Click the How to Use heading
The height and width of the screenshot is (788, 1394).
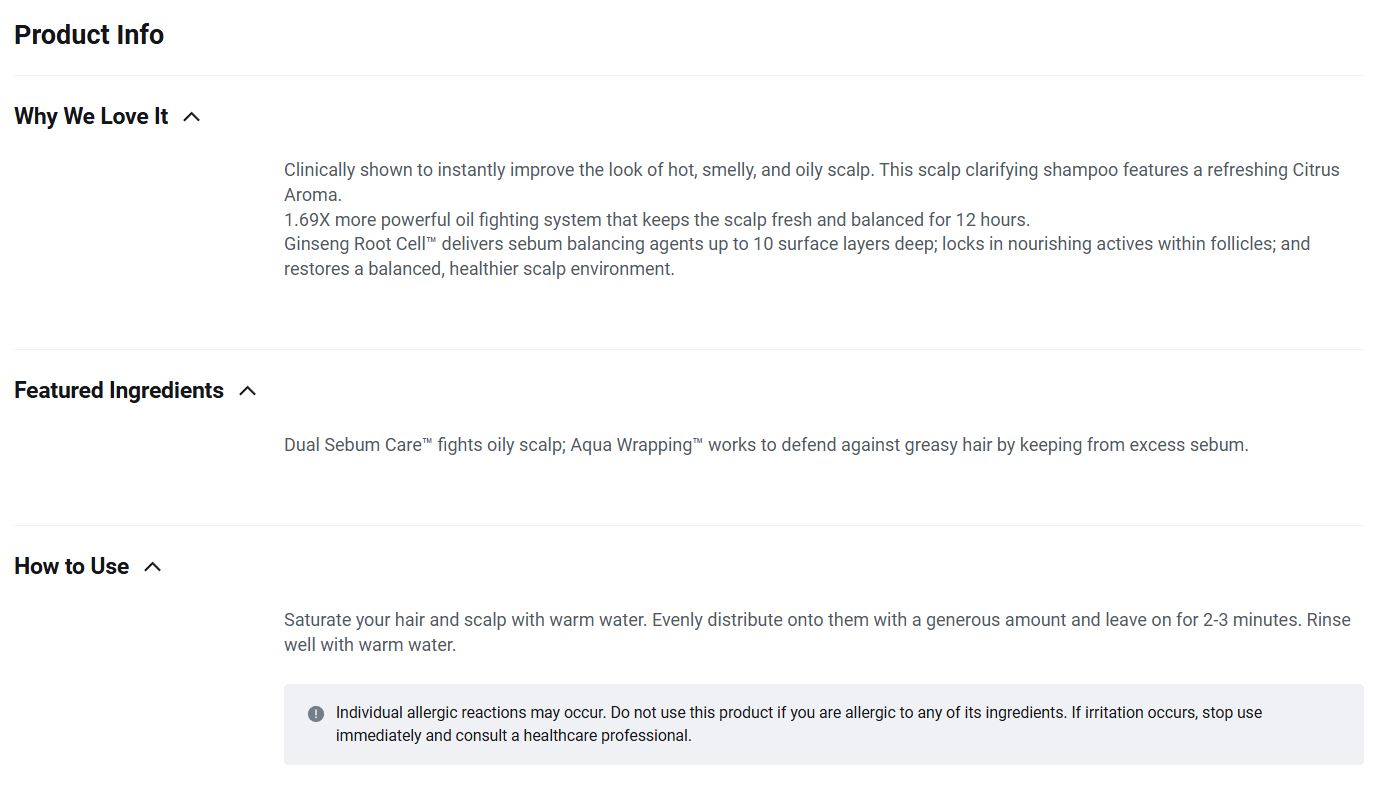coord(71,566)
